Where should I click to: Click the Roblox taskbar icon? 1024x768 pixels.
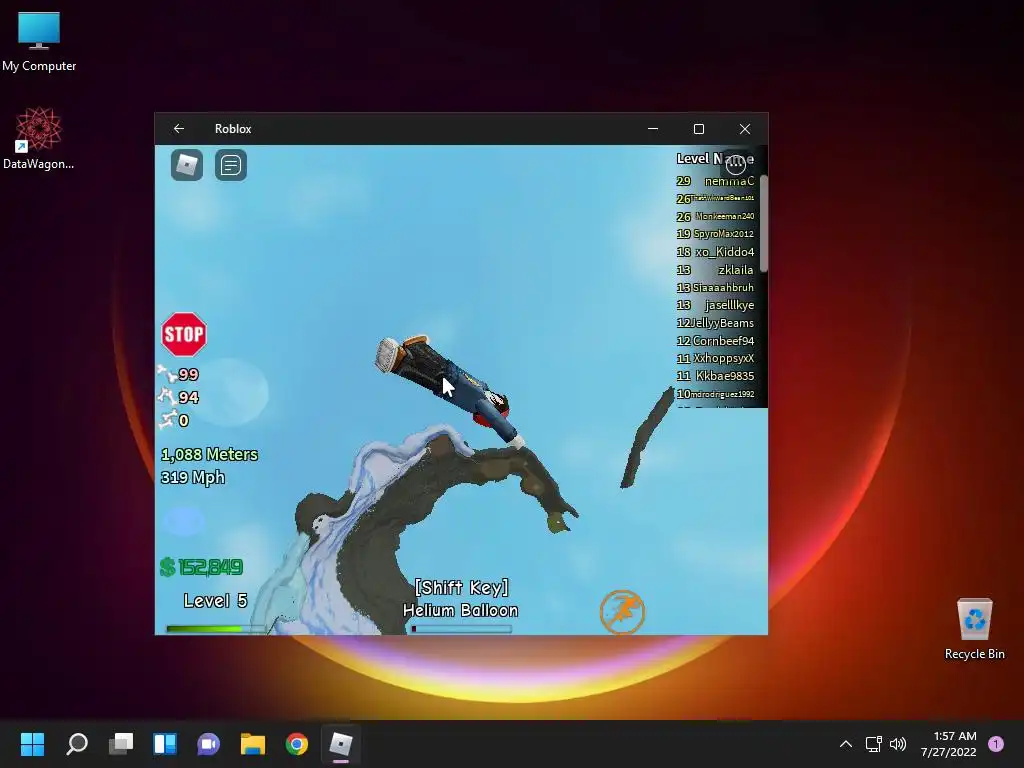click(x=340, y=744)
